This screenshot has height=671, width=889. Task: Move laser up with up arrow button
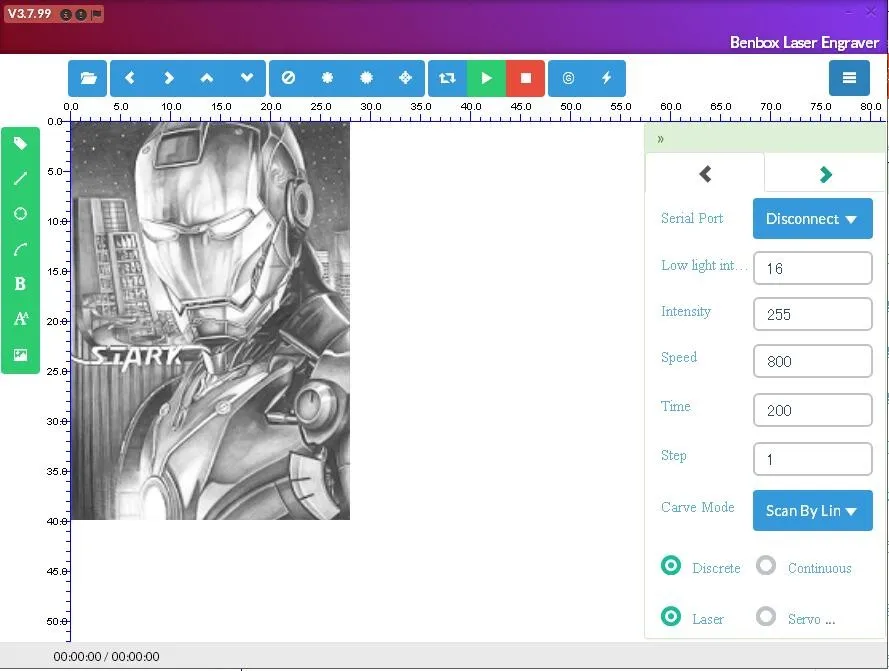point(207,78)
